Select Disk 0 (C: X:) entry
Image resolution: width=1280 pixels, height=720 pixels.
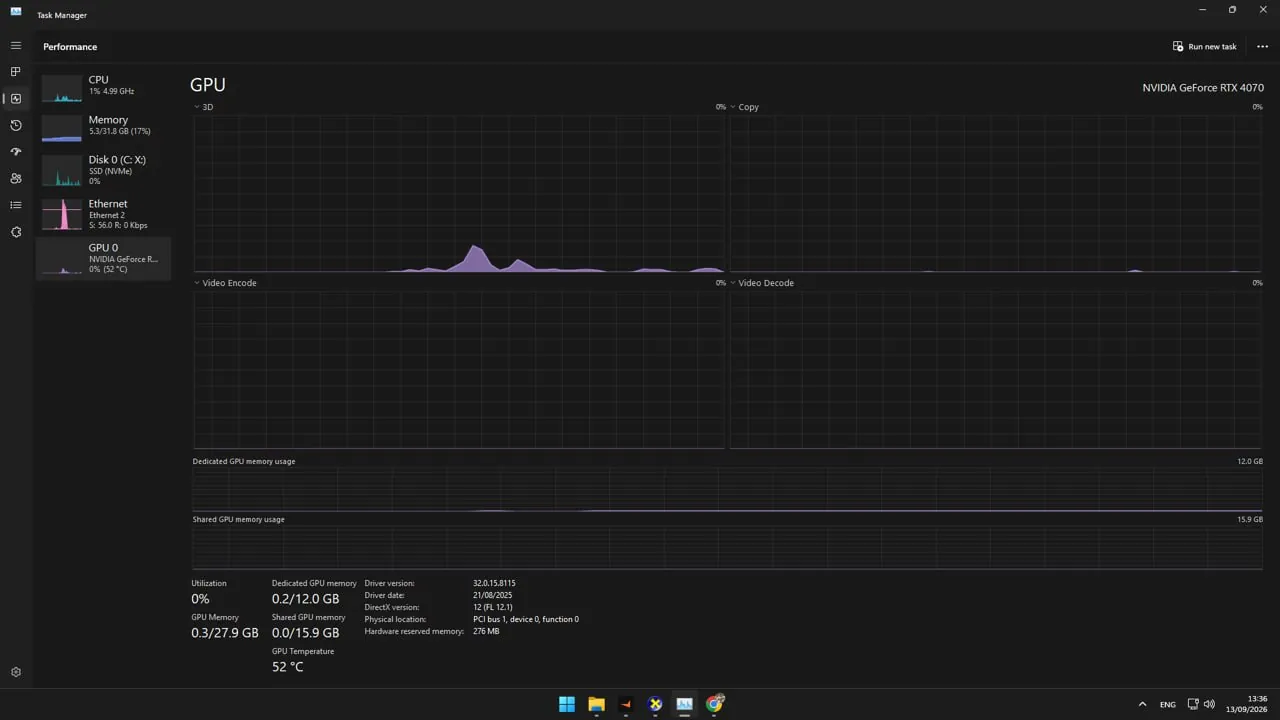tap(103, 170)
